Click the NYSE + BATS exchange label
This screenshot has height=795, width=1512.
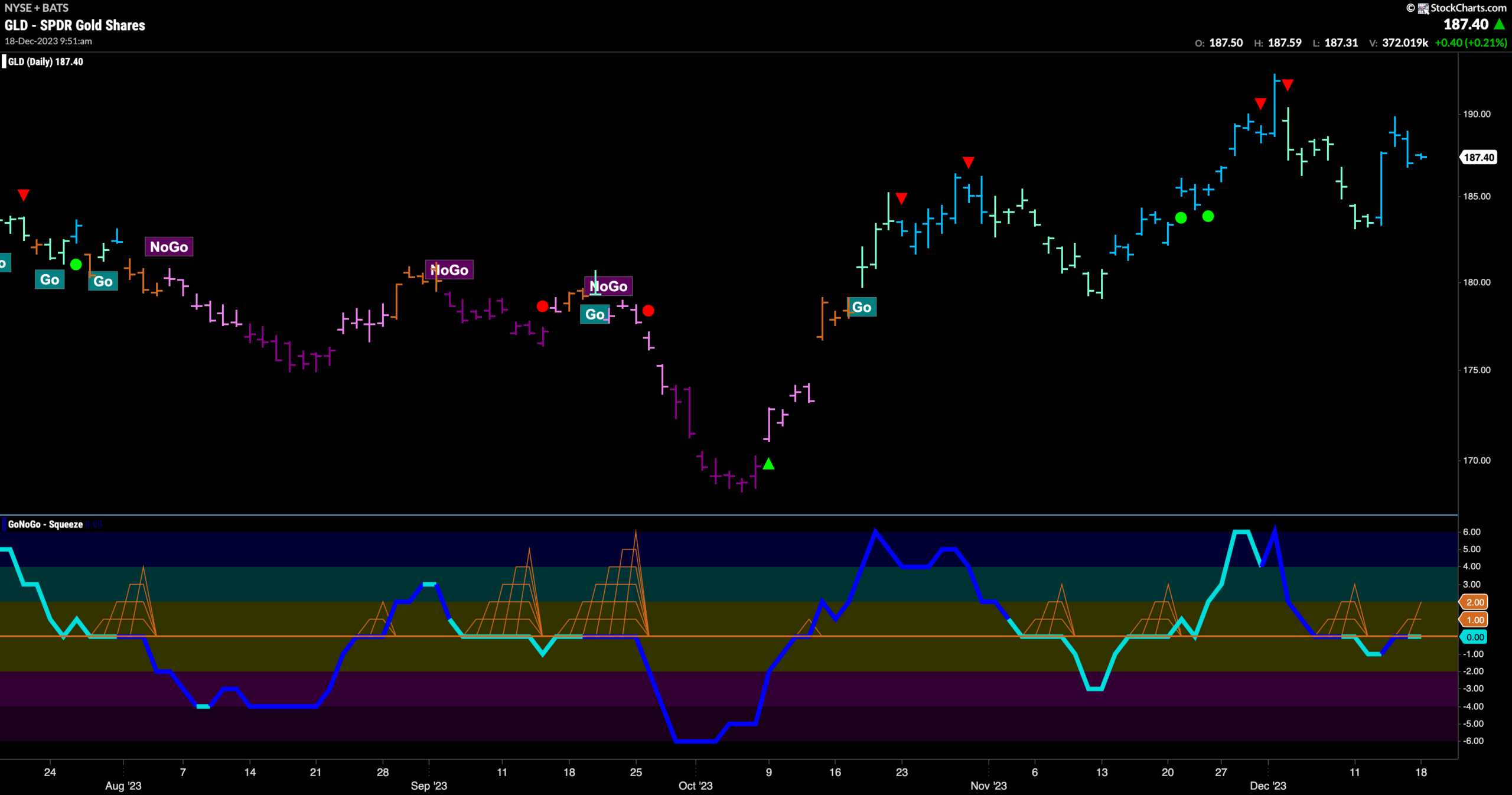(37, 8)
